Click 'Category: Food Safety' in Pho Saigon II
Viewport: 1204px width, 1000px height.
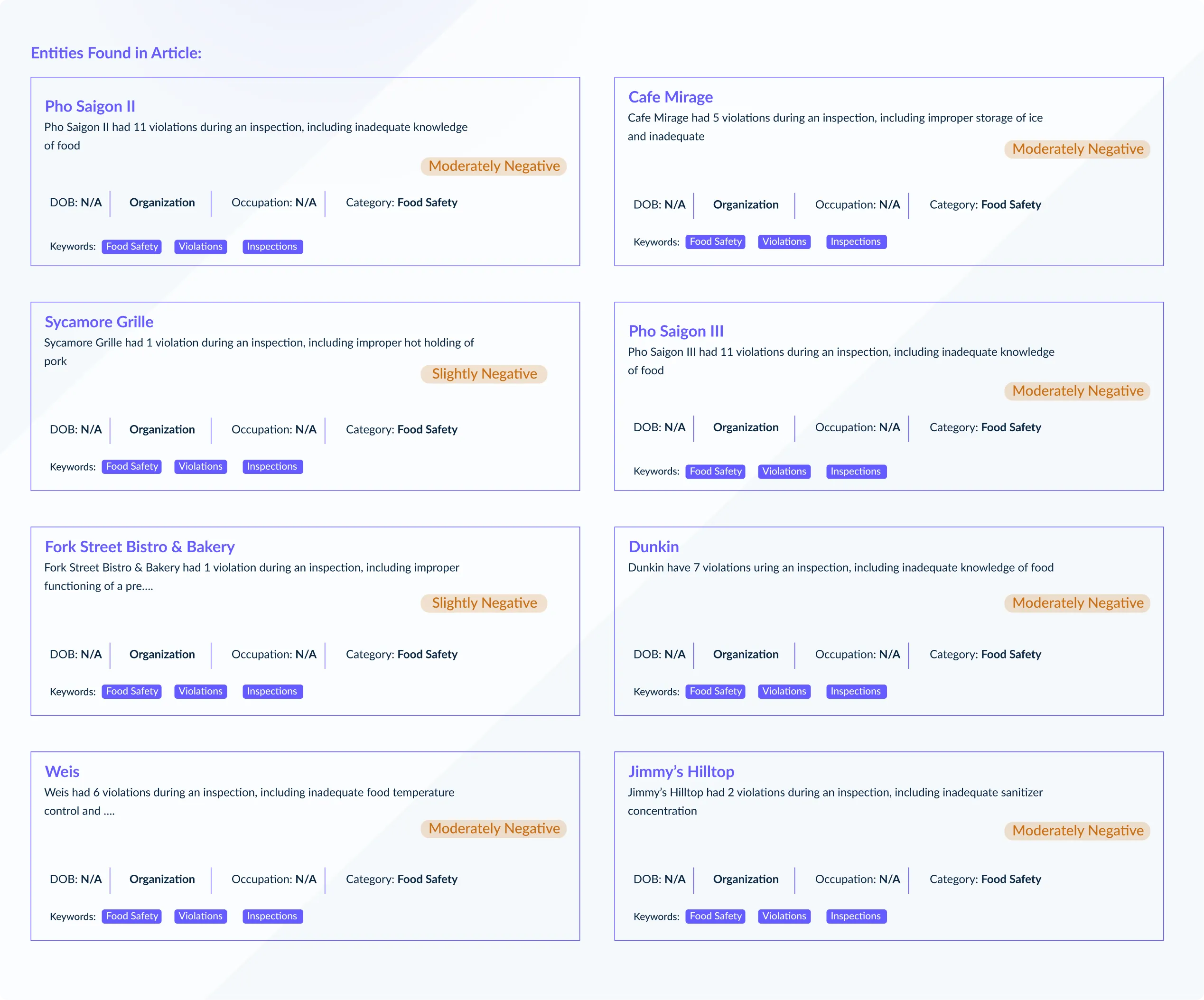401,203
